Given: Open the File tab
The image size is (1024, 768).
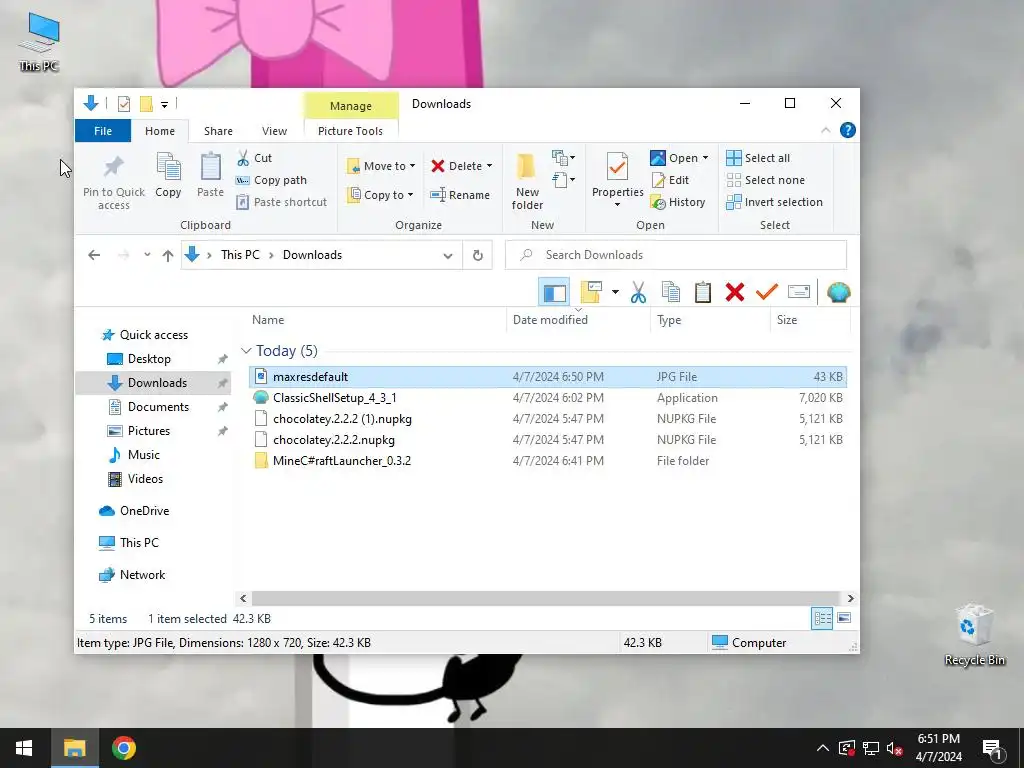Looking at the screenshot, I should pyautogui.click(x=103, y=131).
